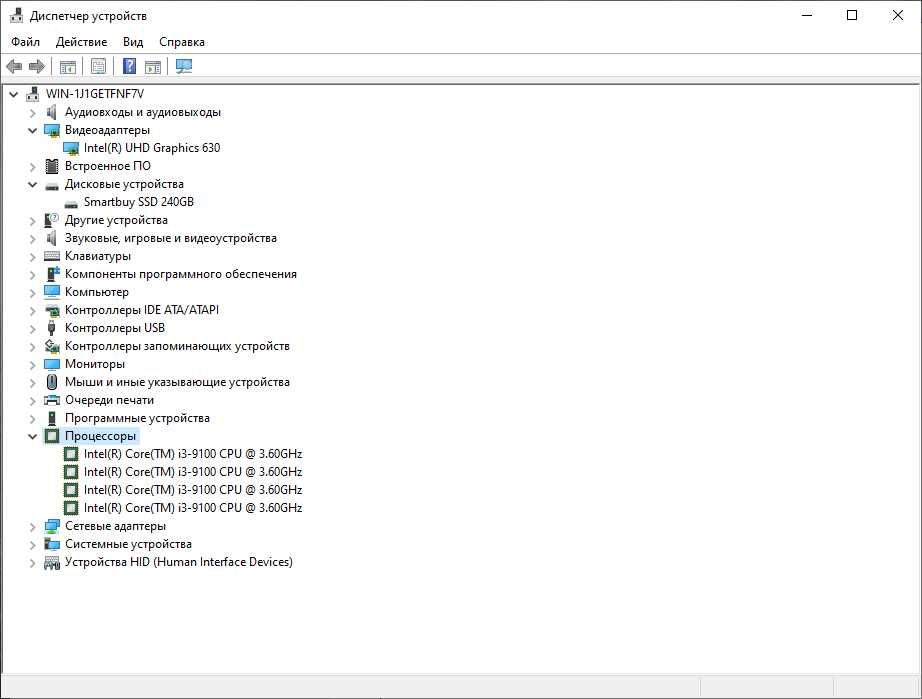Click the keyboard icon of Клавиатуры
922x699 pixels.
tap(52, 256)
